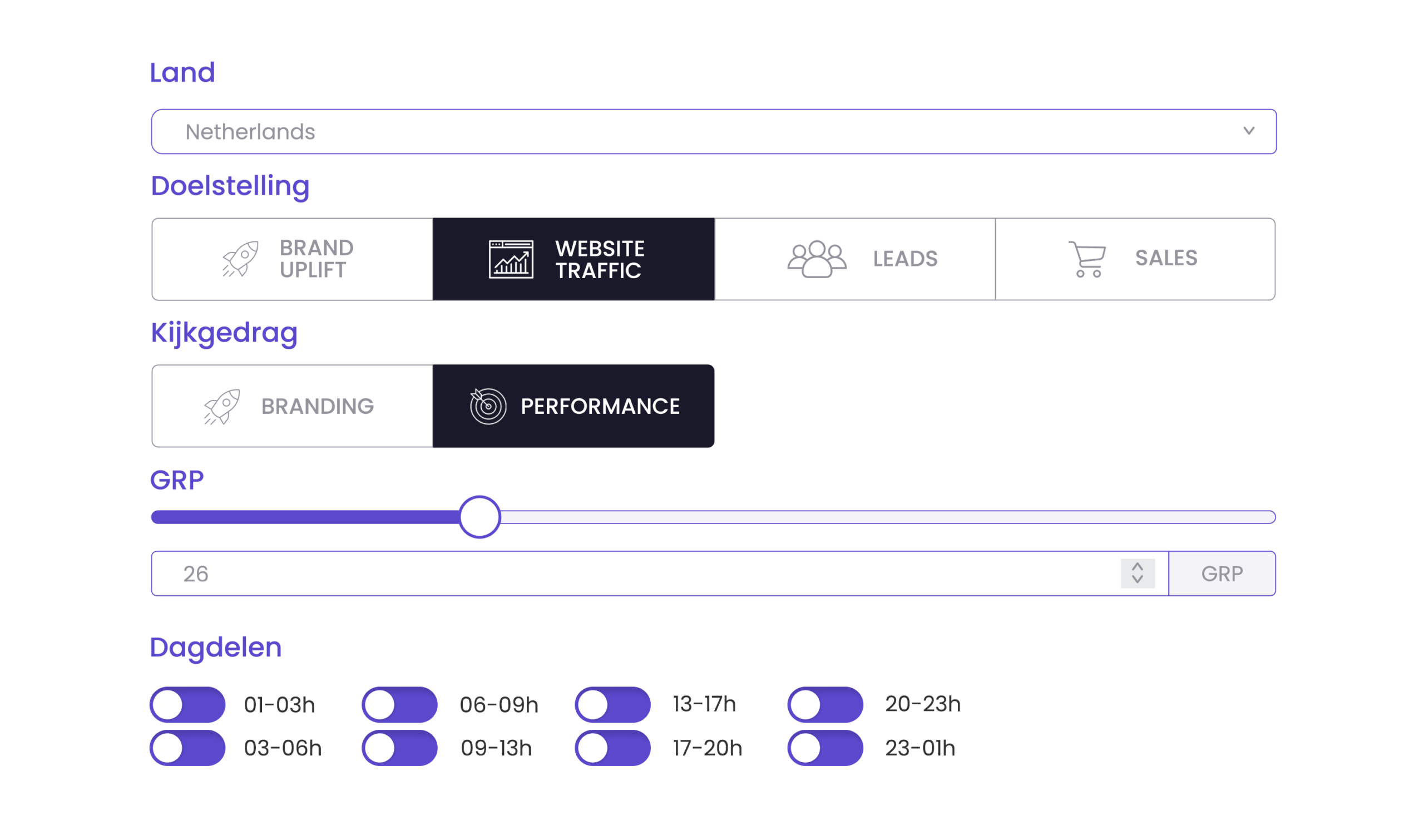Click the Leads people group icon
Screen dimensions: 1424x840
[x=816, y=259]
